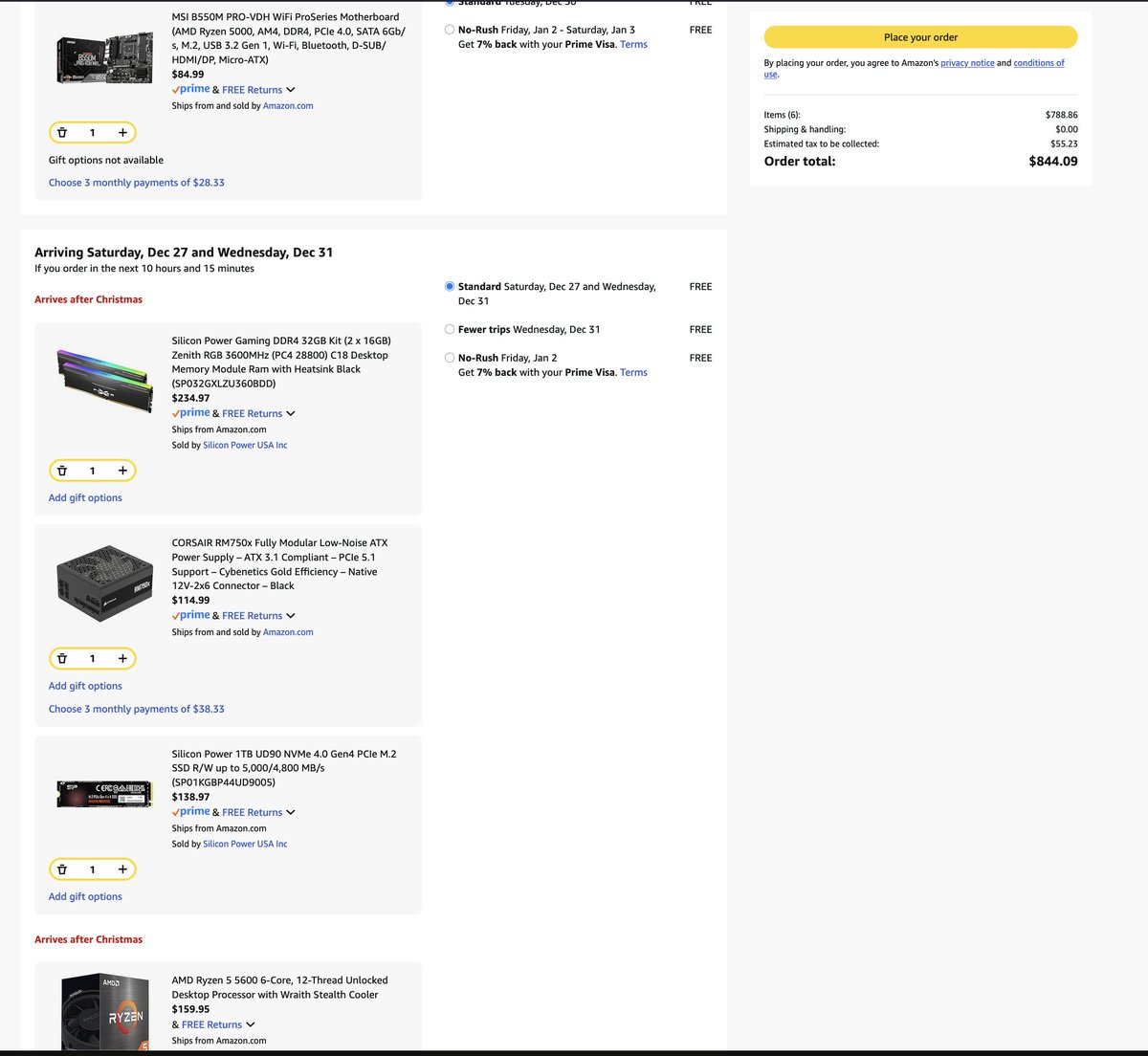This screenshot has height=1056, width=1148.
Task: Click Estimated tax $55.23 amount
Action: tap(1064, 143)
